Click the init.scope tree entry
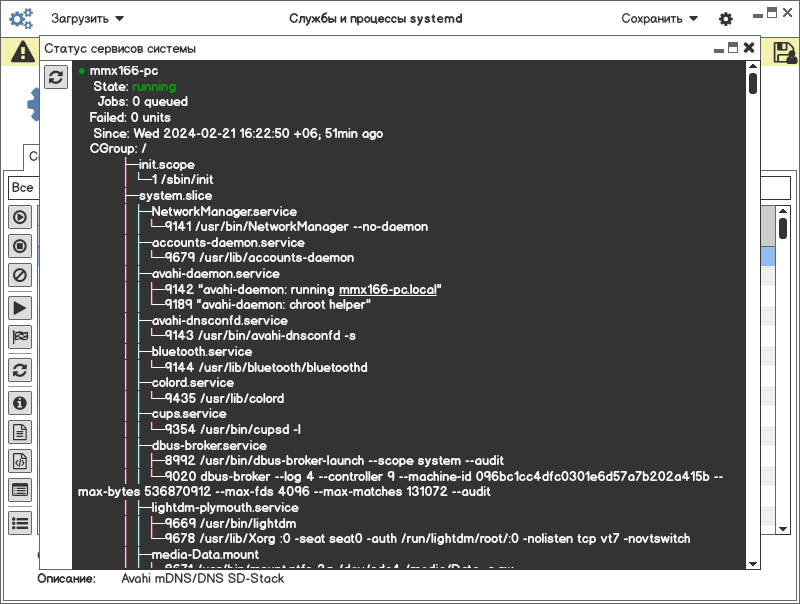Image resolution: width=800 pixels, height=604 pixels. (x=167, y=165)
